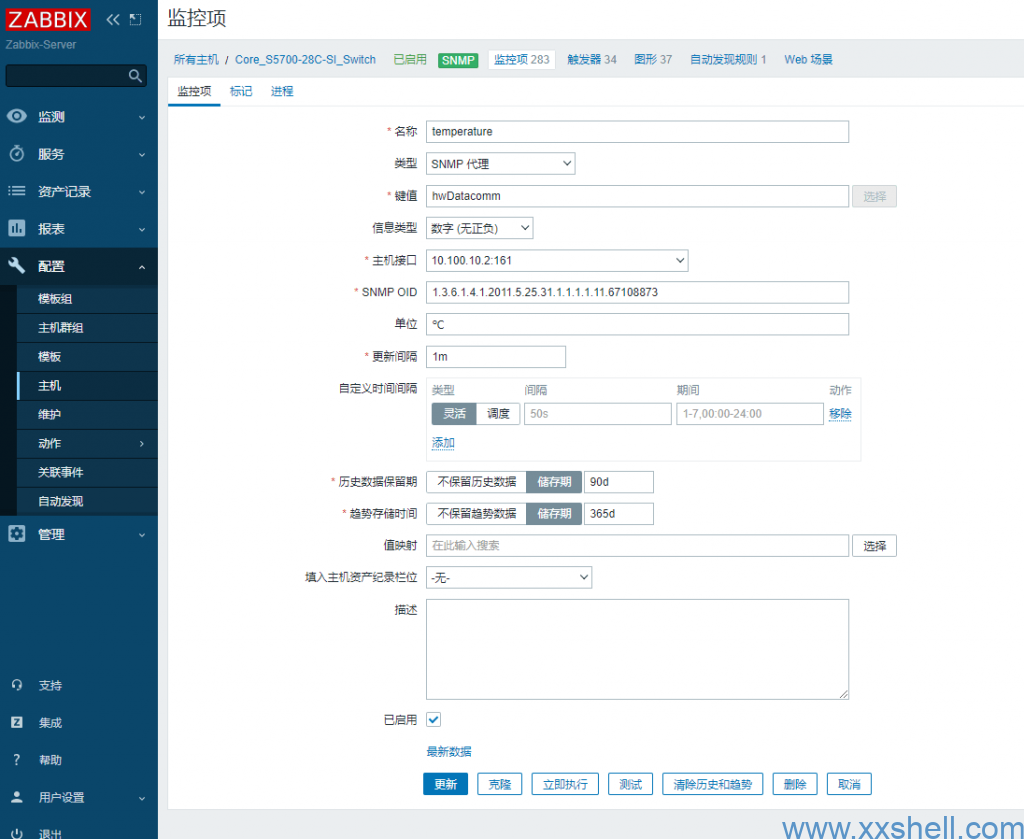Switch to the 进程 tab
The width and height of the screenshot is (1024, 839).
[x=282, y=91]
